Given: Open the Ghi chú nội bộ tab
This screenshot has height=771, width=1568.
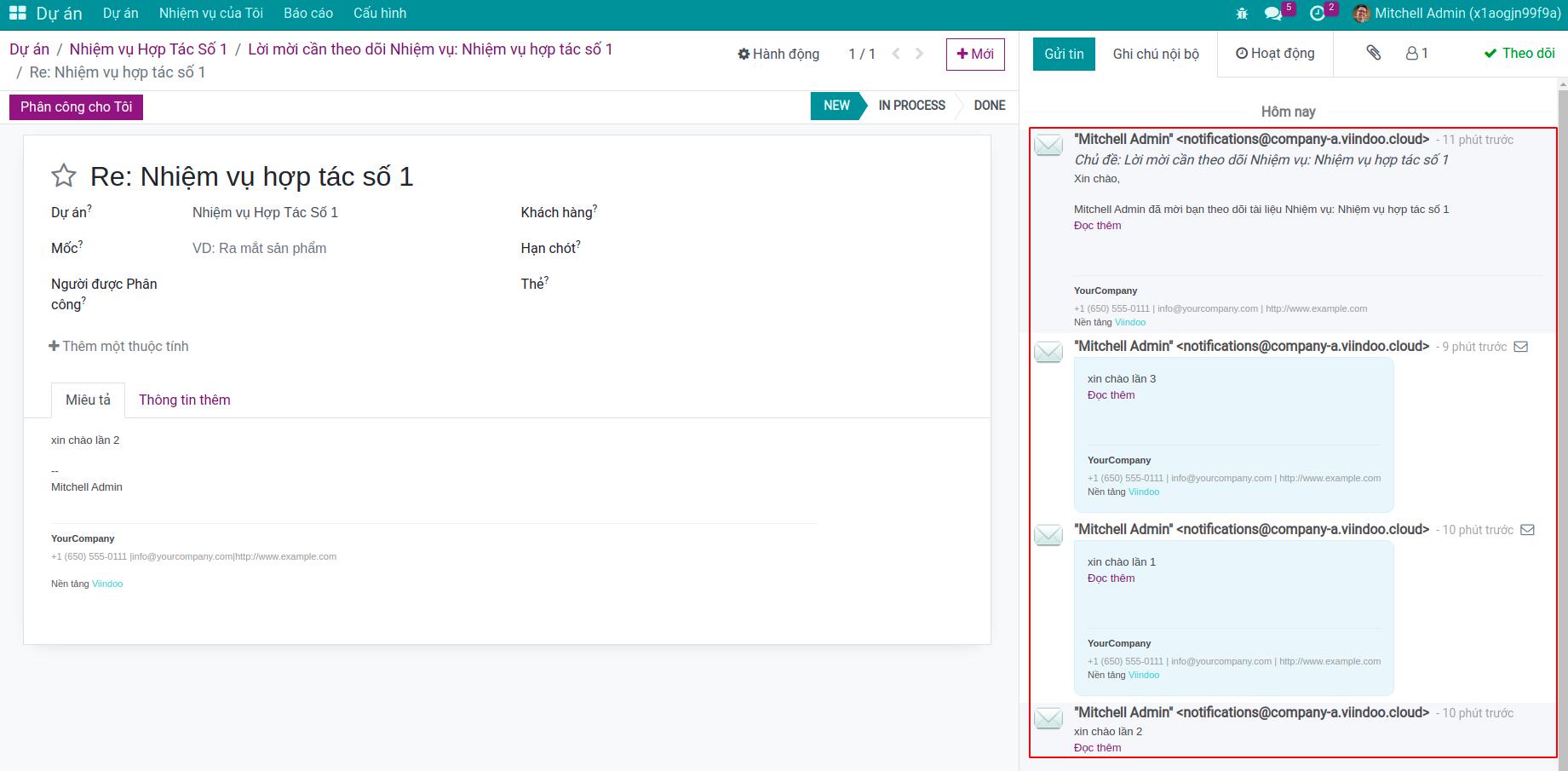Looking at the screenshot, I should pos(1156,54).
